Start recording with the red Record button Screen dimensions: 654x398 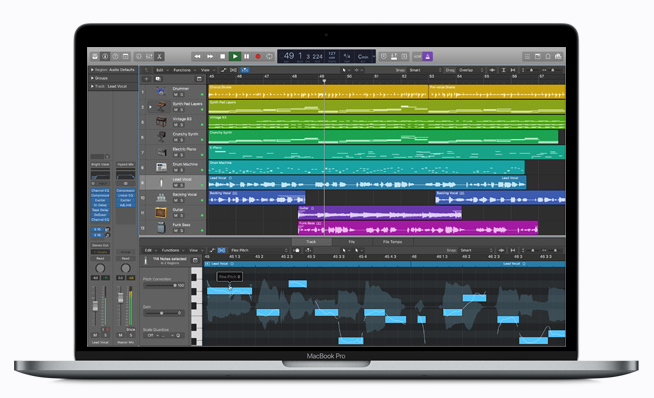click(x=258, y=56)
